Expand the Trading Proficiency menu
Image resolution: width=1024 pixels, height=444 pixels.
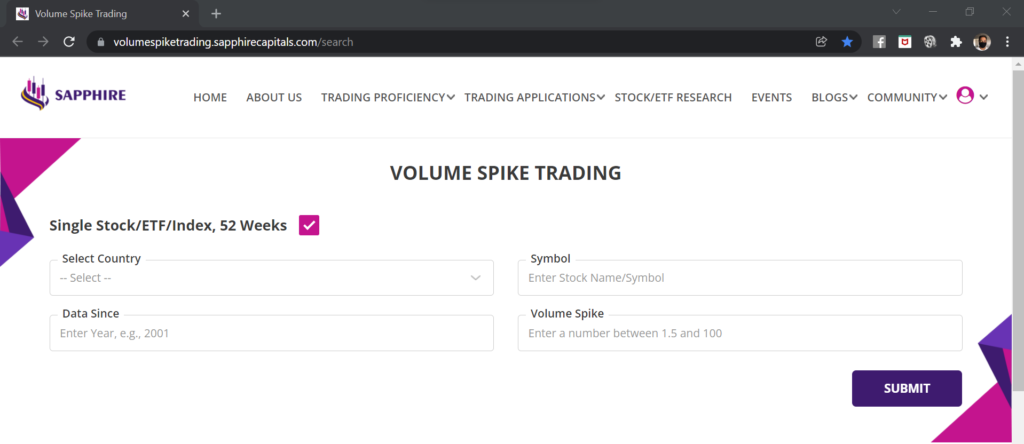387,97
